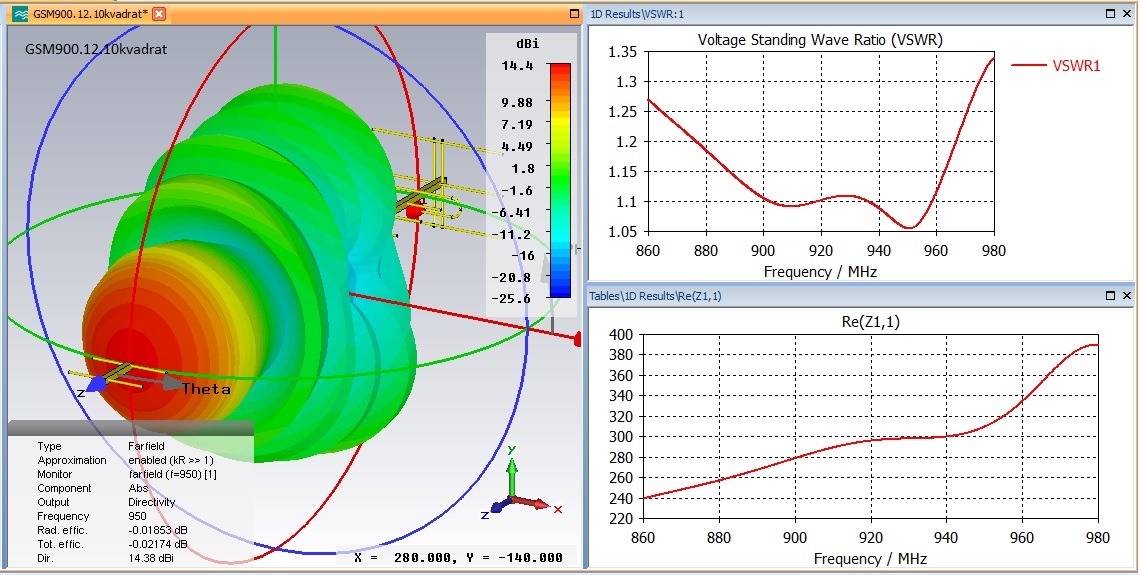Viewport: 1141px width, 575px height.
Task: Click the Voltage Standing Wave Ratio (VSWR) plot title
Action: click(x=820, y=40)
